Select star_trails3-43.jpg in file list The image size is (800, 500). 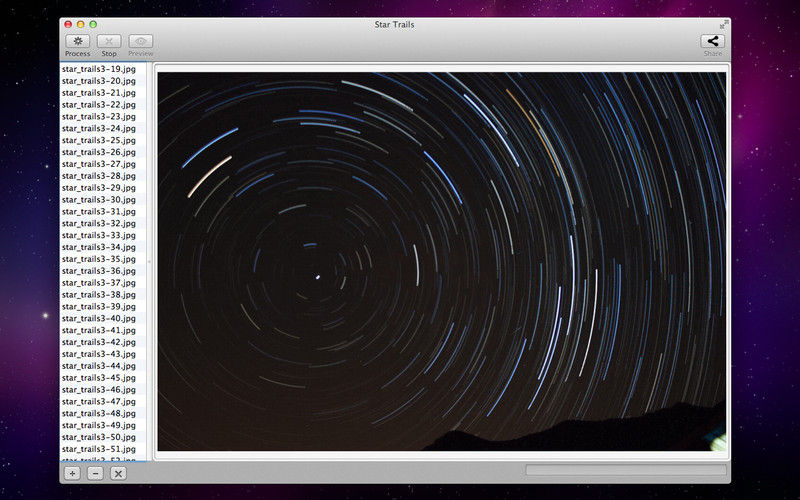pos(103,354)
